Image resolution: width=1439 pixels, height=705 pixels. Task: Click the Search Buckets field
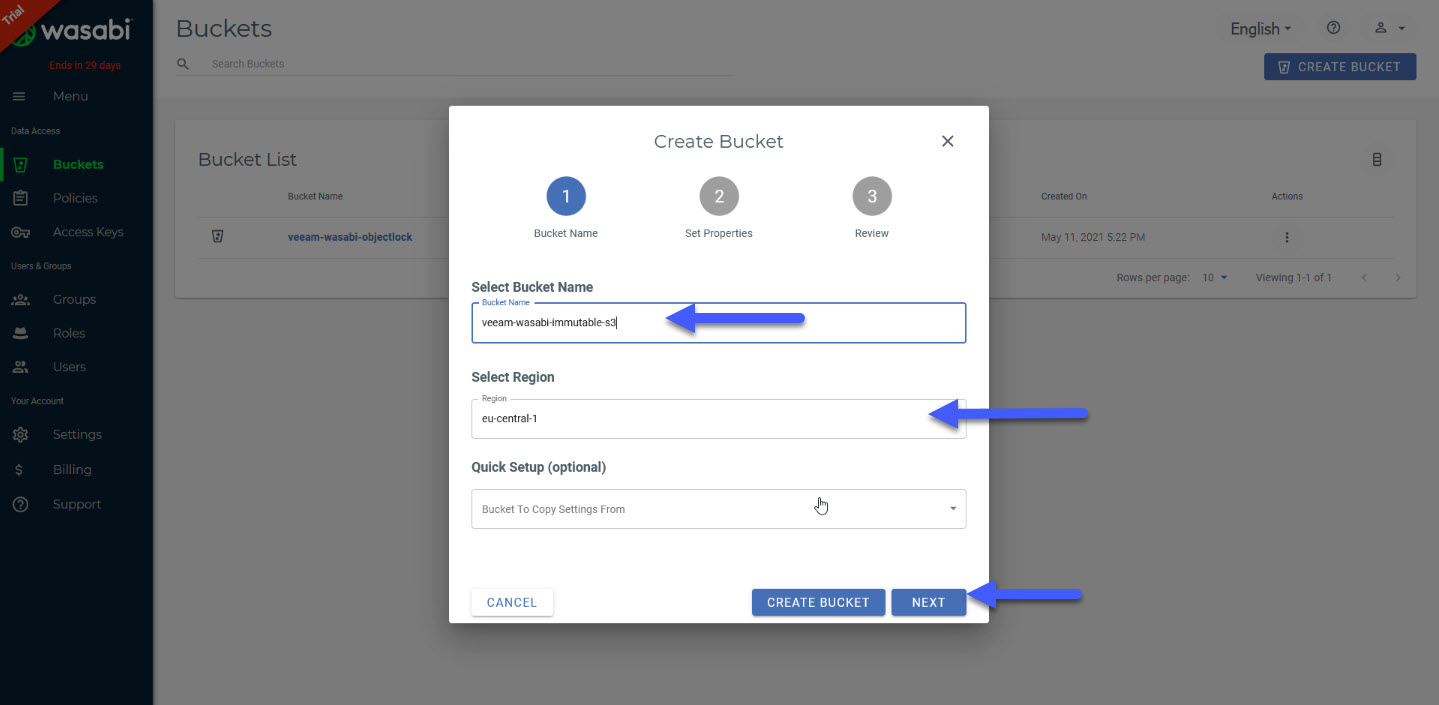click(470, 64)
